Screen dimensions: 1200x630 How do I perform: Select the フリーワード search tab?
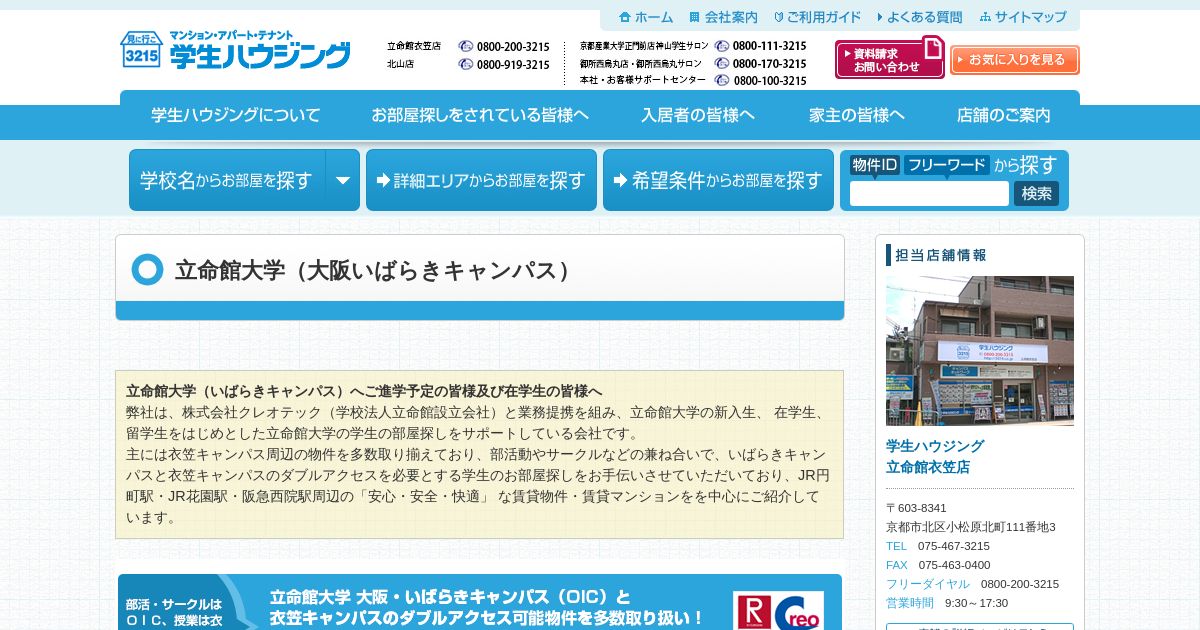[x=947, y=165]
